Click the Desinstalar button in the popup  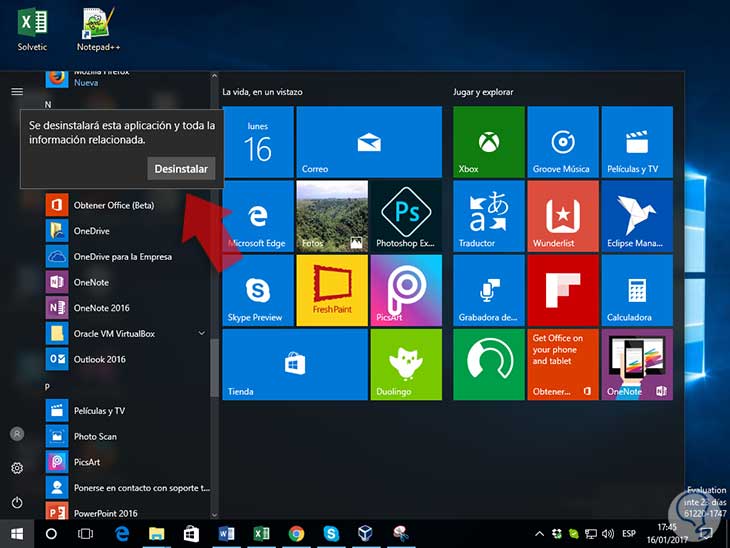181,169
